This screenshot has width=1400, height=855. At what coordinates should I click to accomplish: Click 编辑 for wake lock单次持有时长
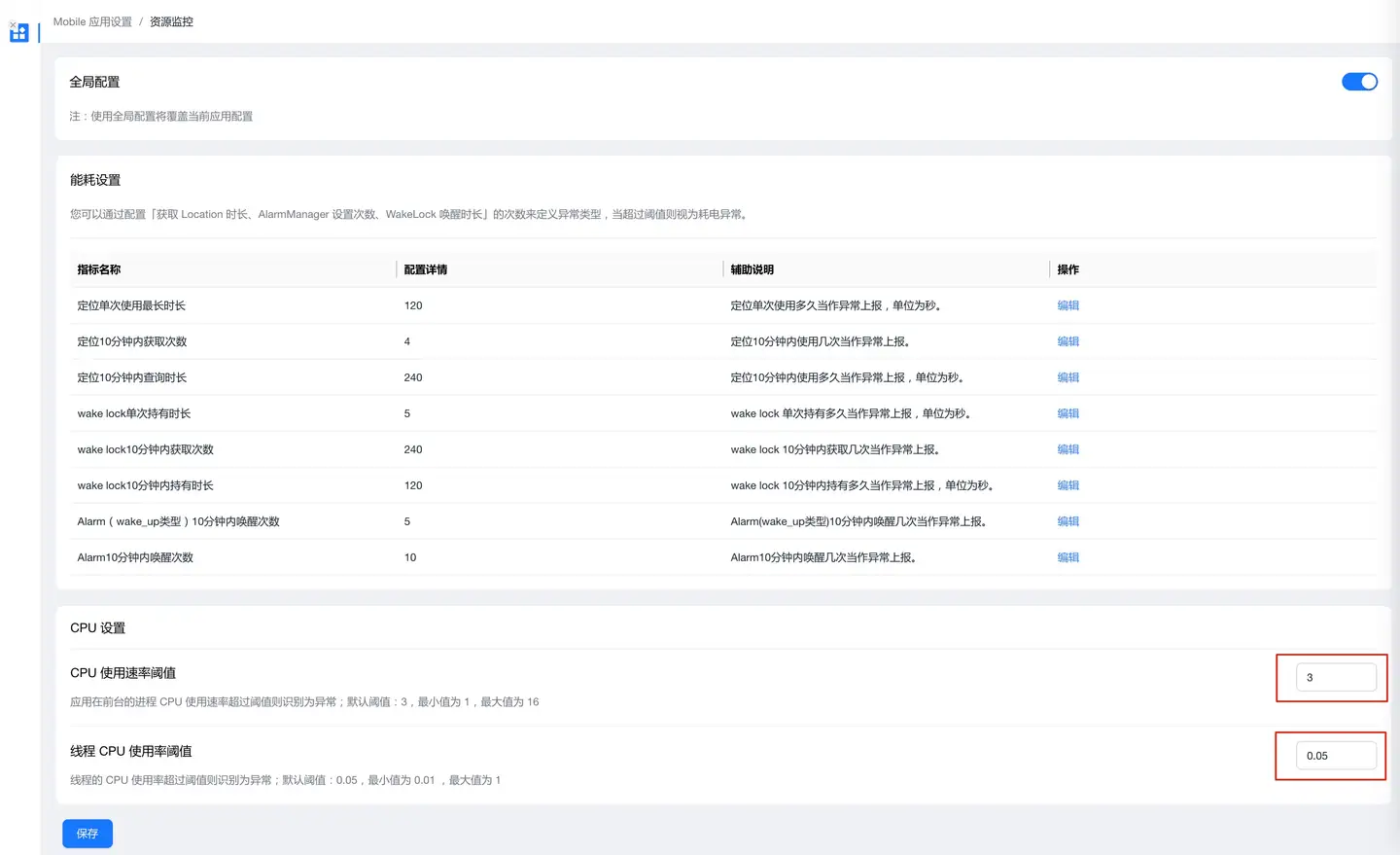point(1067,413)
